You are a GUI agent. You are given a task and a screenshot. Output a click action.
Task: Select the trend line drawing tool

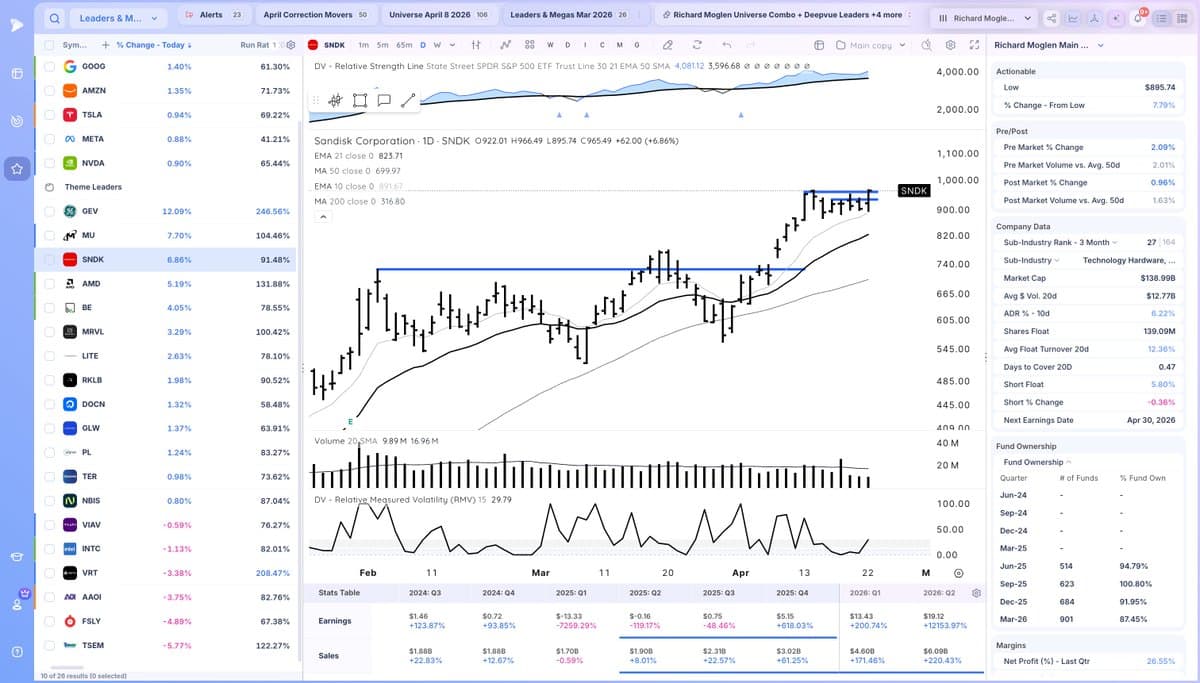click(x=407, y=100)
